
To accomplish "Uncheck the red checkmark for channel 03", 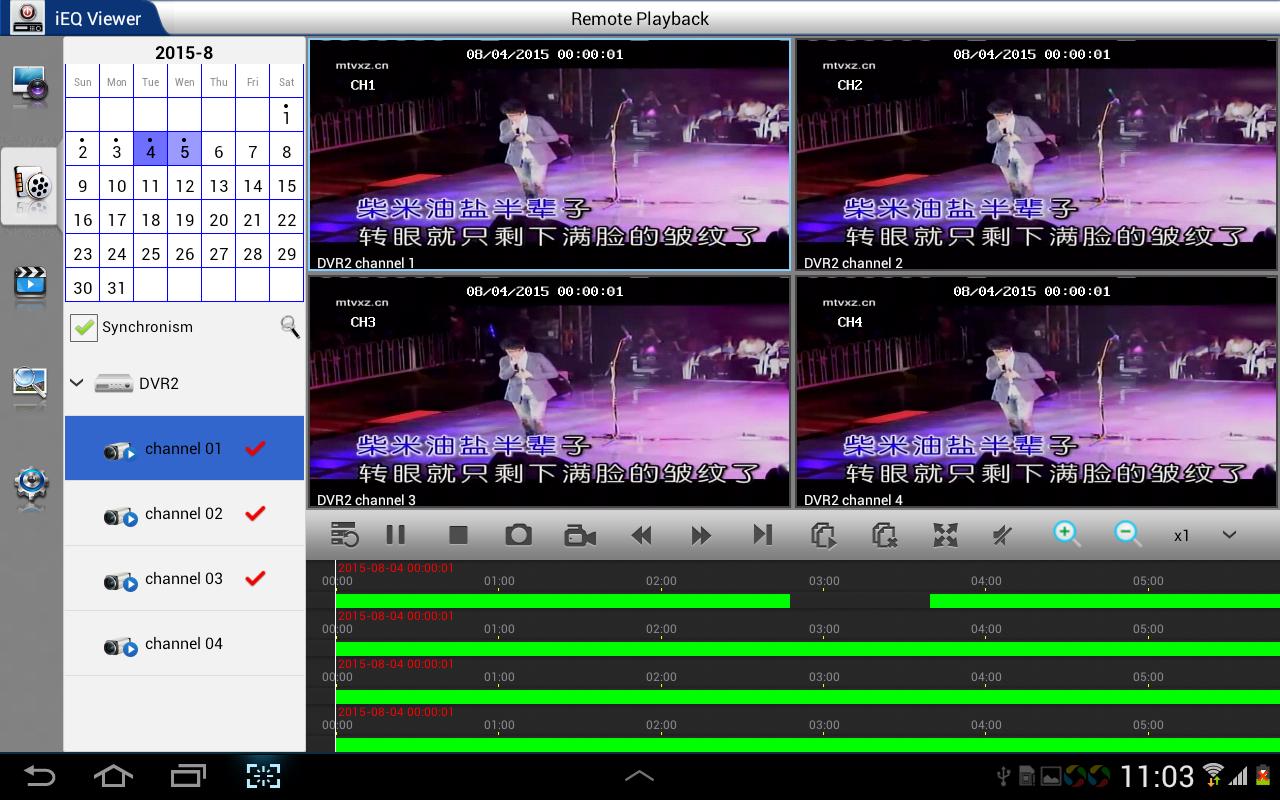I will [x=256, y=578].
